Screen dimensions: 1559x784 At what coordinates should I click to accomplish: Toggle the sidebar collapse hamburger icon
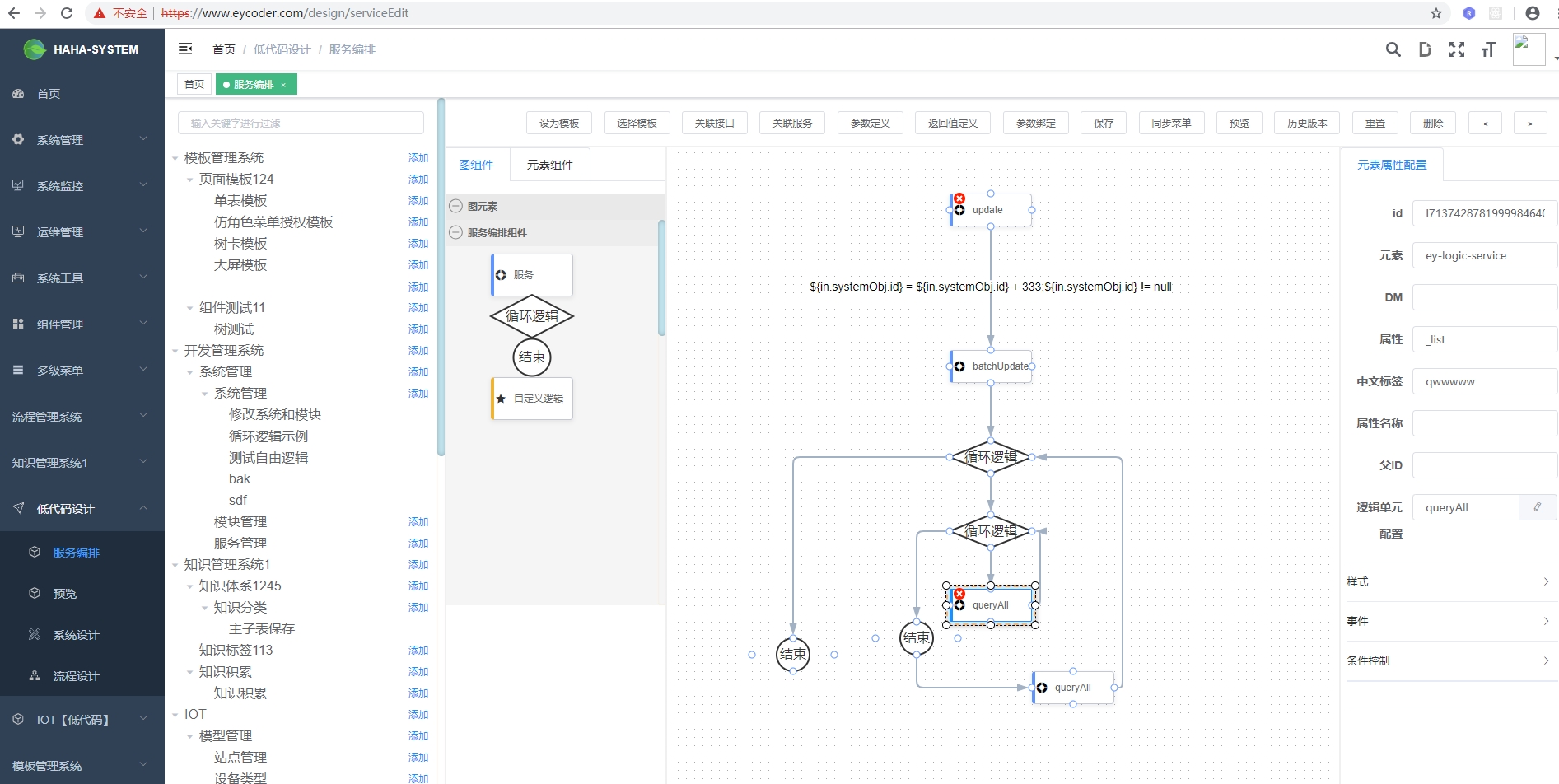pyautogui.click(x=185, y=49)
